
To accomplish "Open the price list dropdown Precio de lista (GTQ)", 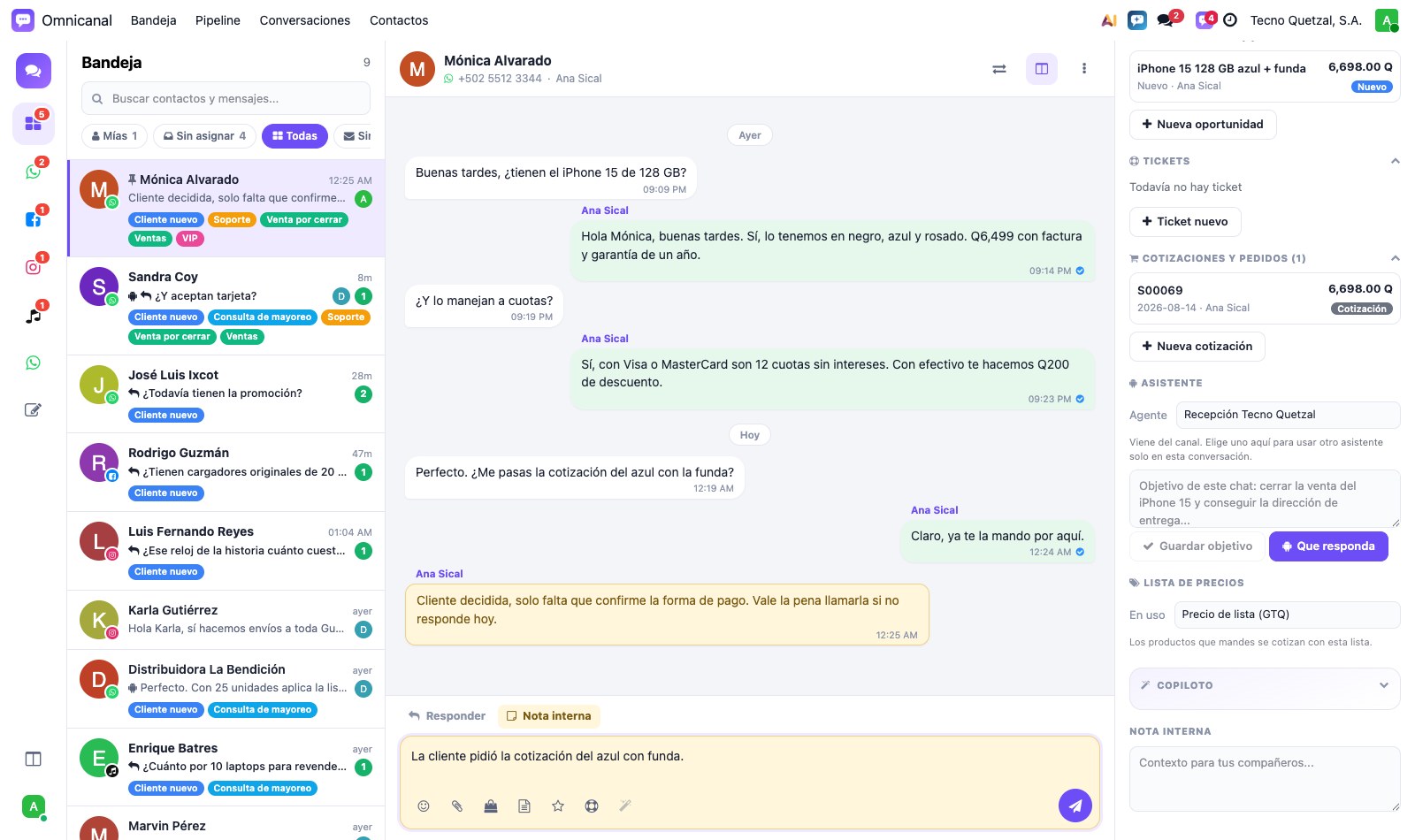I will pyautogui.click(x=1287, y=615).
